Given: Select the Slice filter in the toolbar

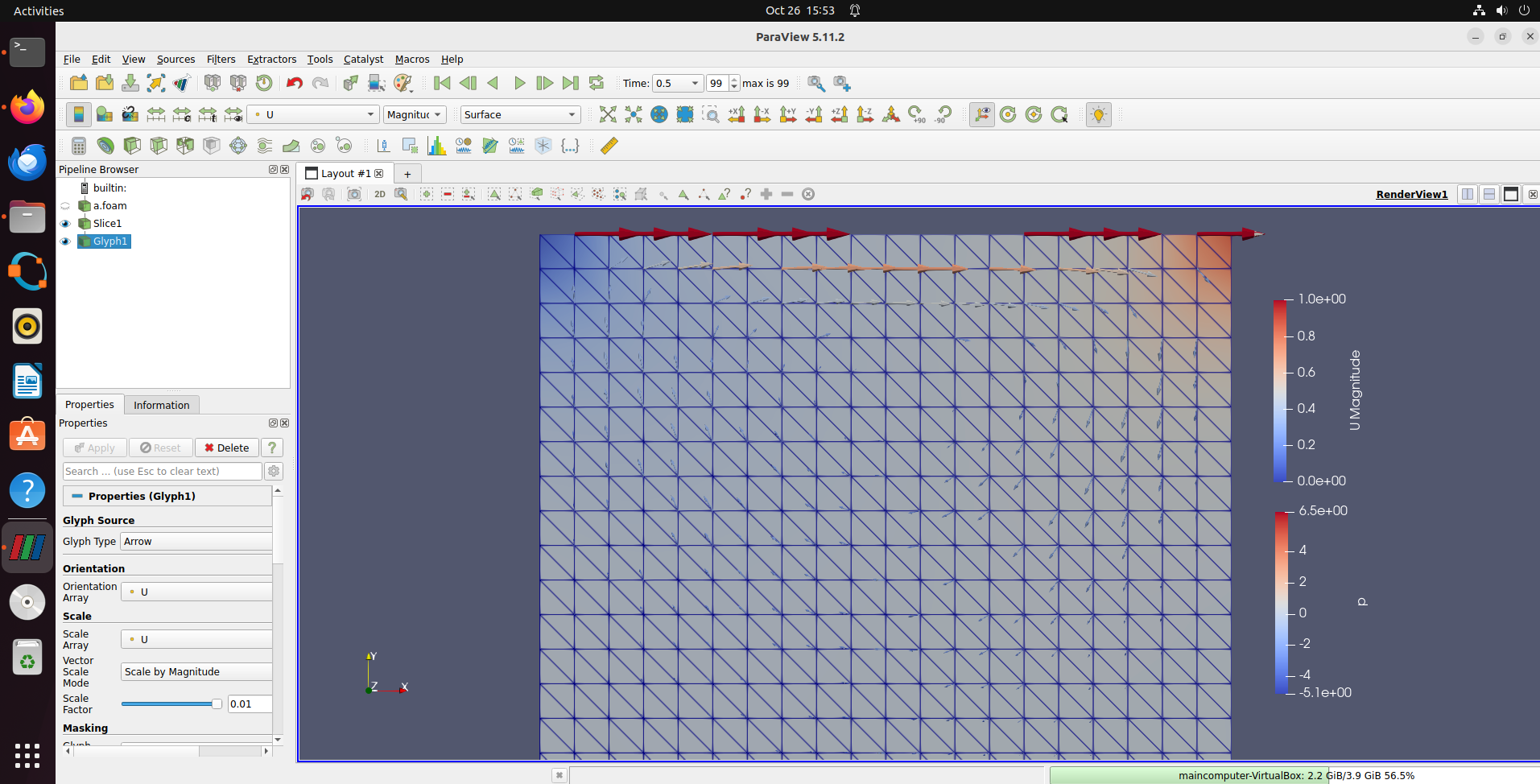Looking at the screenshot, I should click(x=159, y=146).
